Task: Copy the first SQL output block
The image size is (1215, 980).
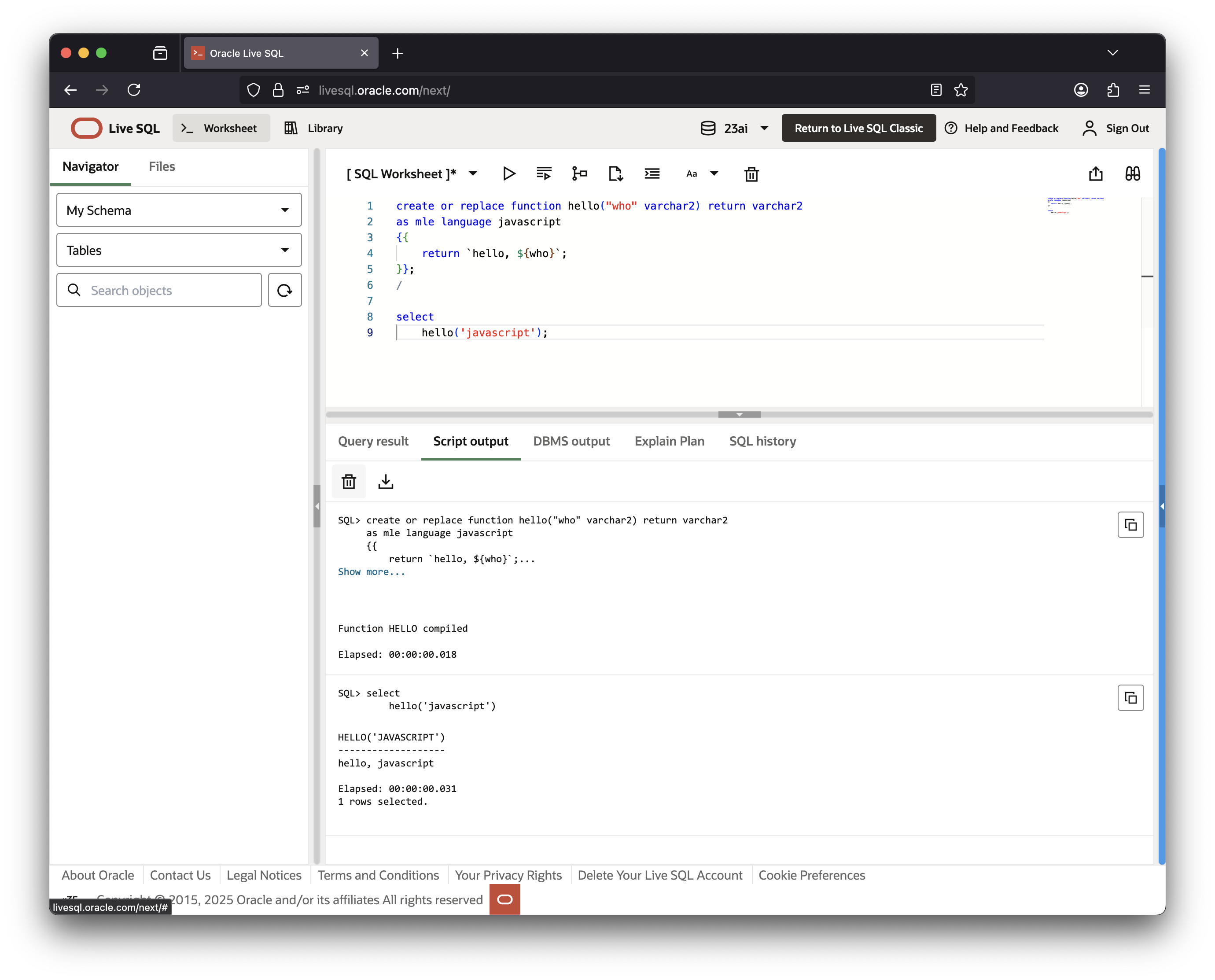Action: (1130, 525)
